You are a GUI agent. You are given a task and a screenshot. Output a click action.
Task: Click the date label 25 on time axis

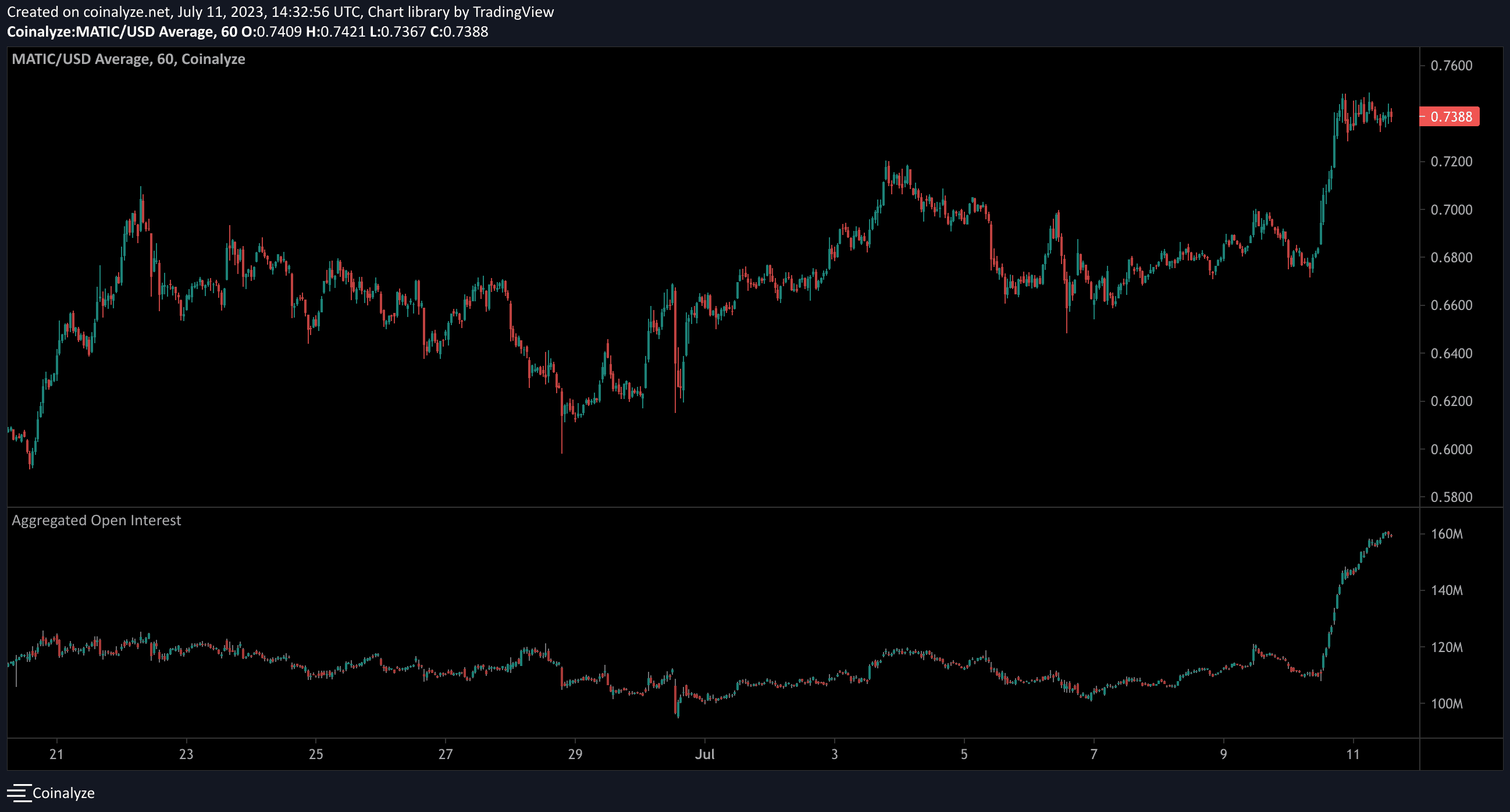(316, 754)
